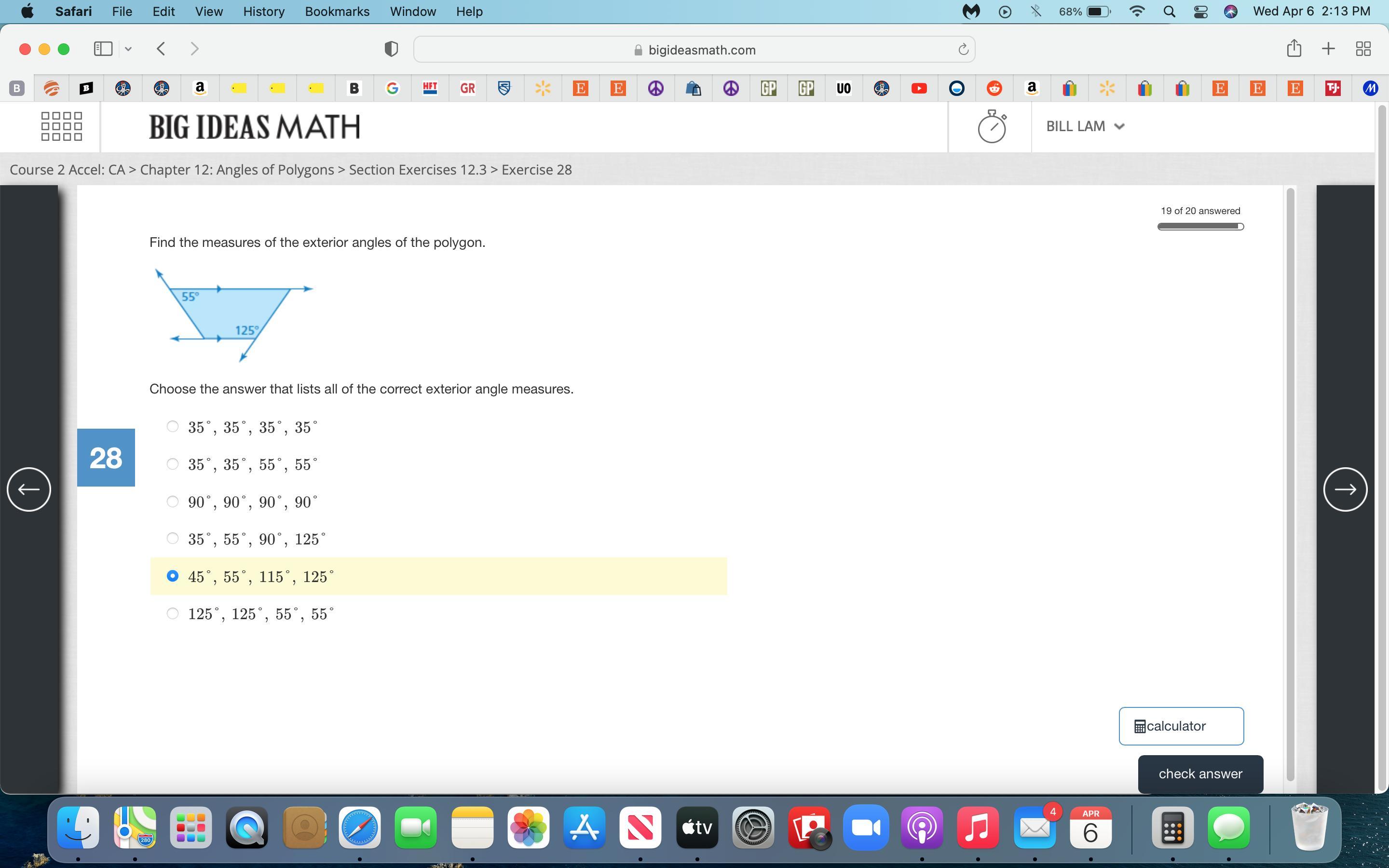Image resolution: width=1389 pixels, height=868 pixels.
Task: Open the Google bookmark favicon
Action: pos(392,88)
